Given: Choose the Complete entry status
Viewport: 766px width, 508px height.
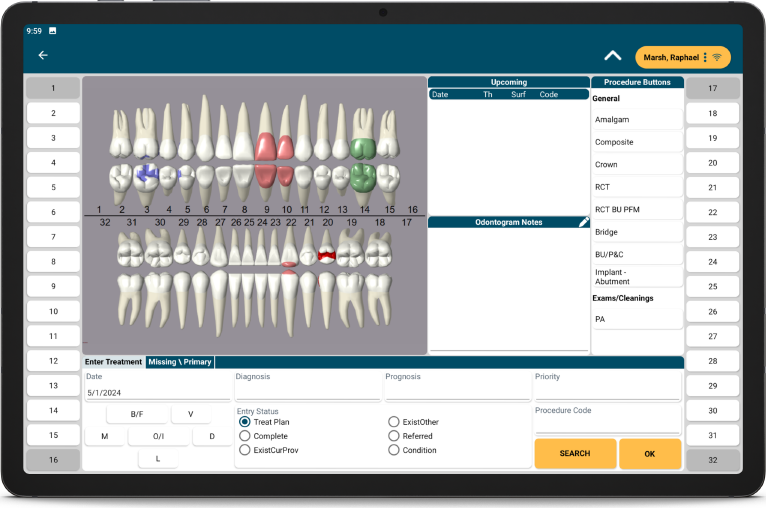Looking at the screenshot, I should coord(245,436).
